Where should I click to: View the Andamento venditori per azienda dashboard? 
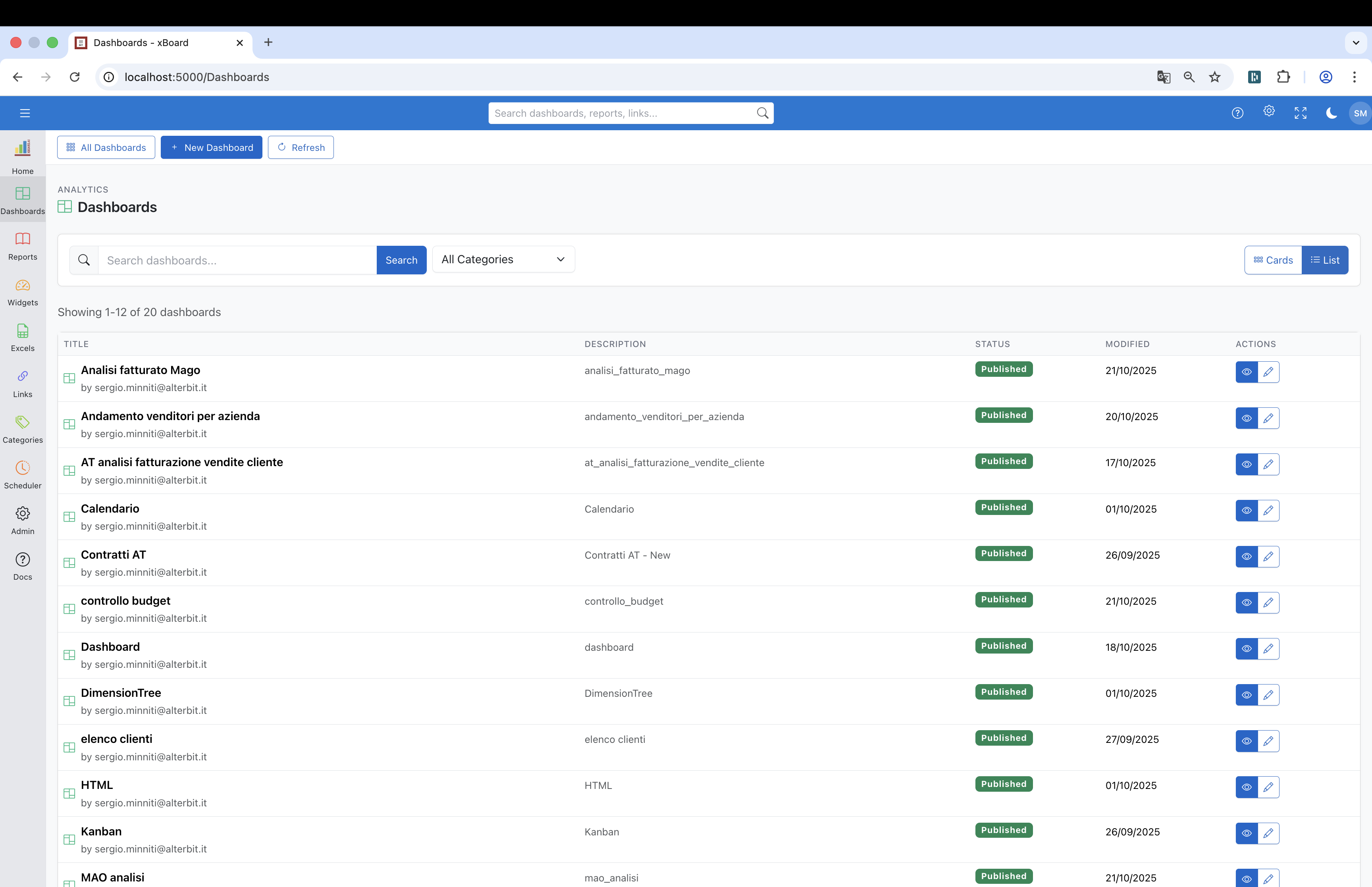point(1247,418)
